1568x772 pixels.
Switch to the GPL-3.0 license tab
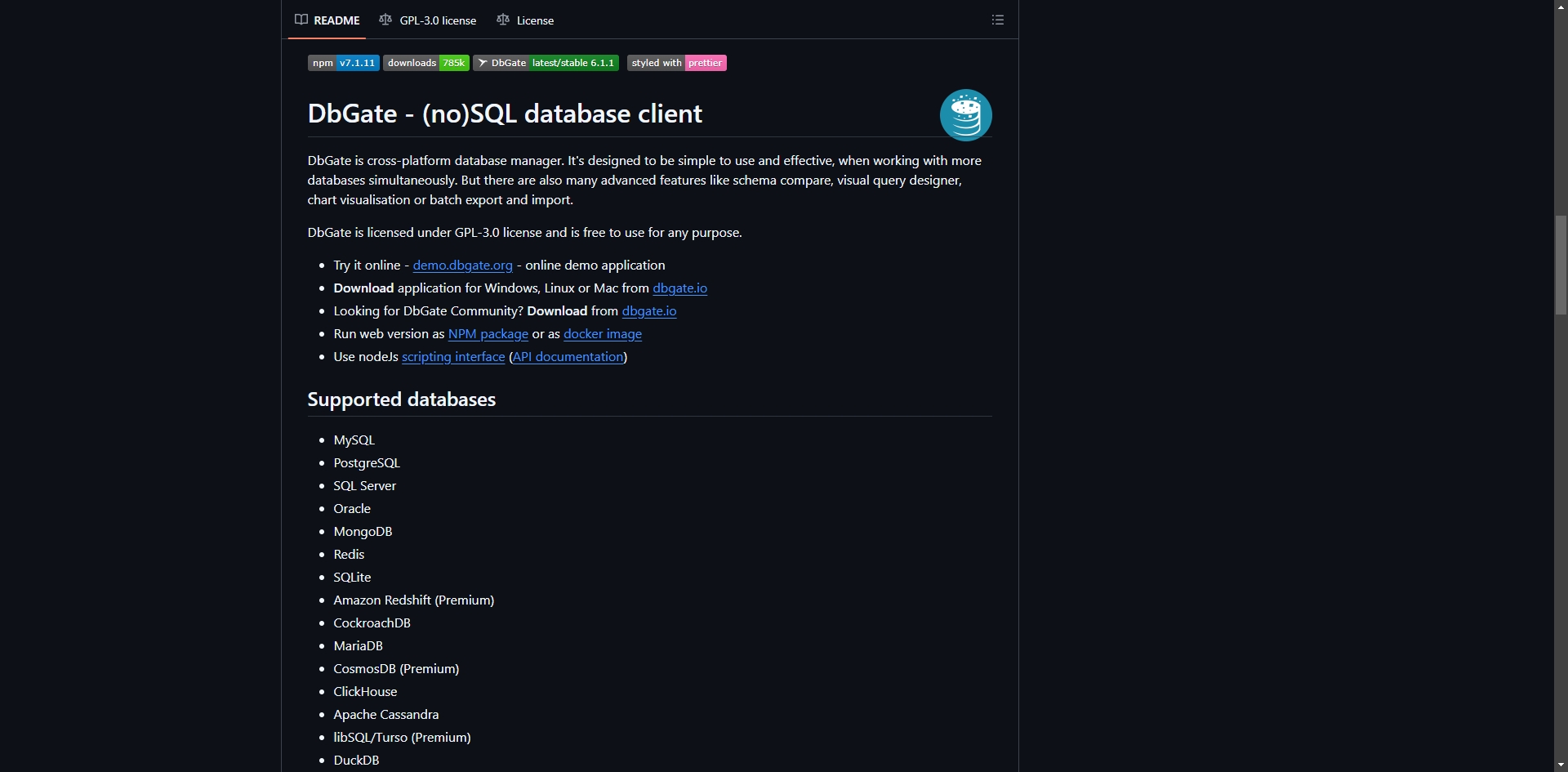click(428, 20)
